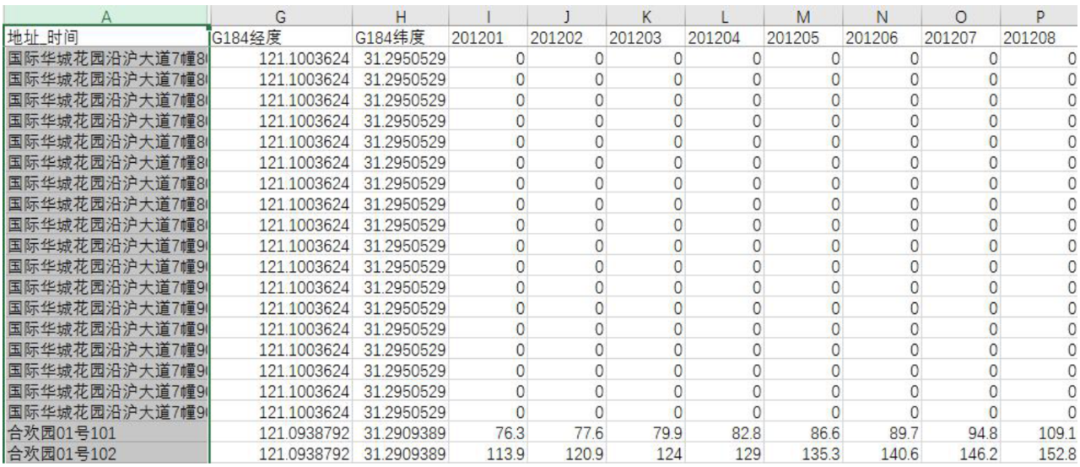The height and width of the screenshot is (467, 1080).
Task: Click the G184经度 header cell
Action: click(x=280, y=37)
